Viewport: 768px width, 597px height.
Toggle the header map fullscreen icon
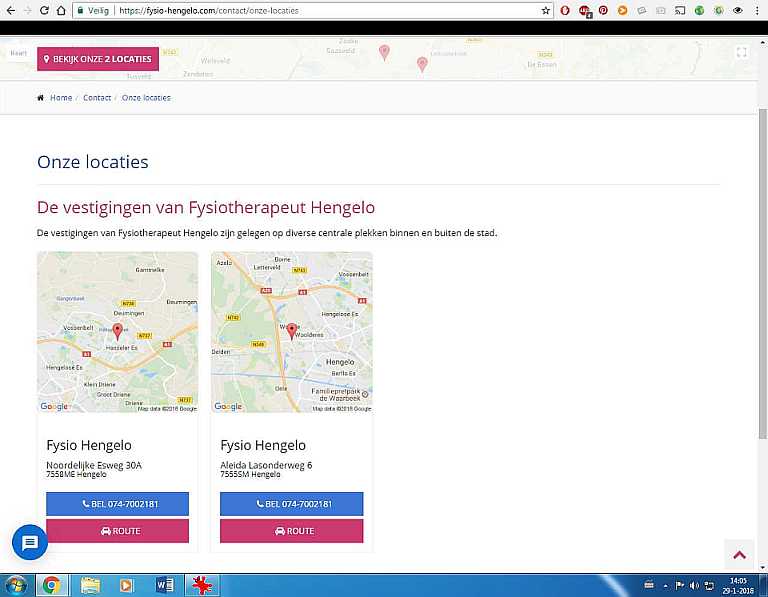point(742,52)
